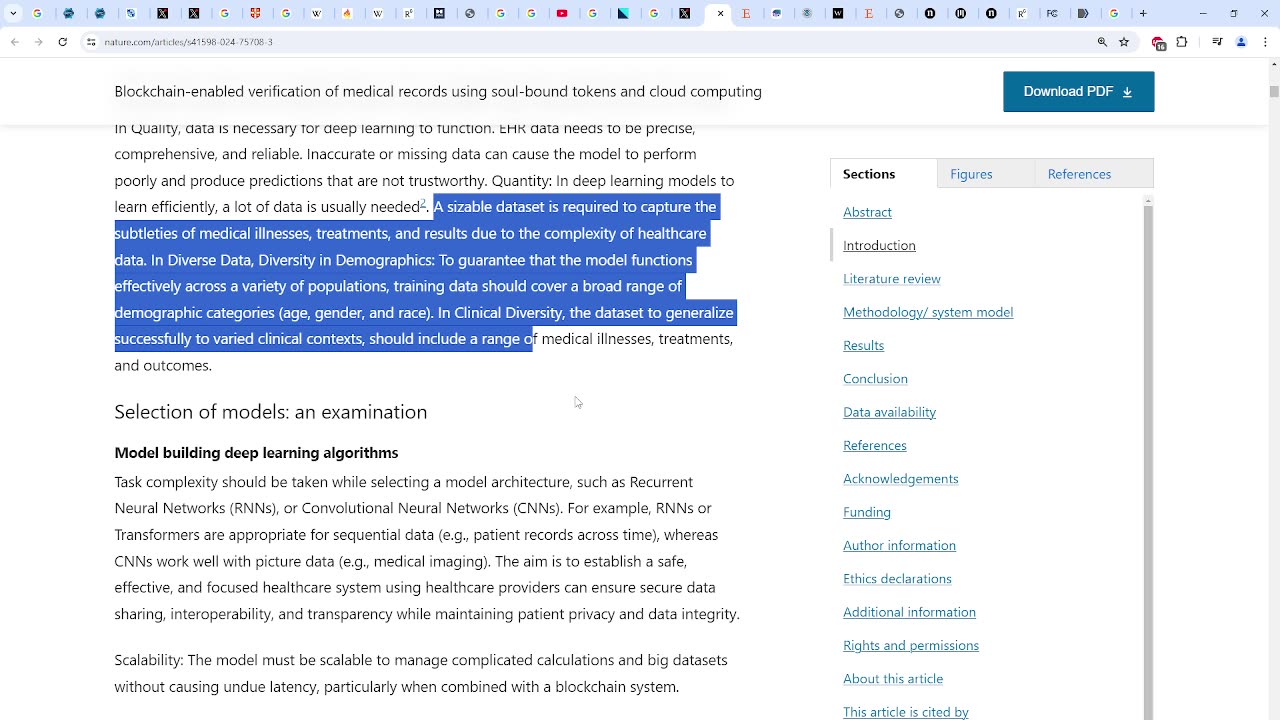Switch to the YouTube tab
This screenshot has height=720, width=1280.
(562, 14)
